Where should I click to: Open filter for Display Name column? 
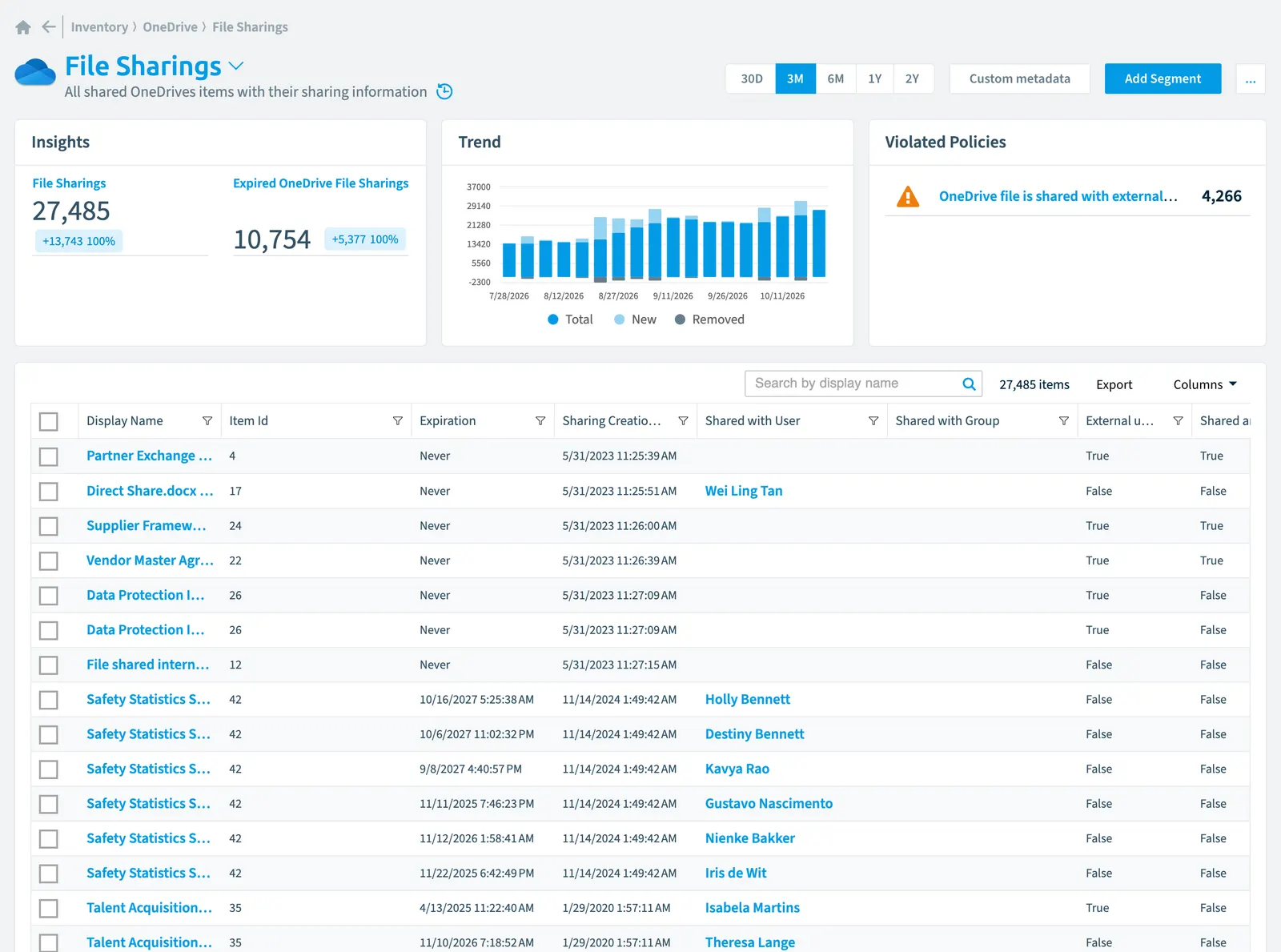click(207, 421)
